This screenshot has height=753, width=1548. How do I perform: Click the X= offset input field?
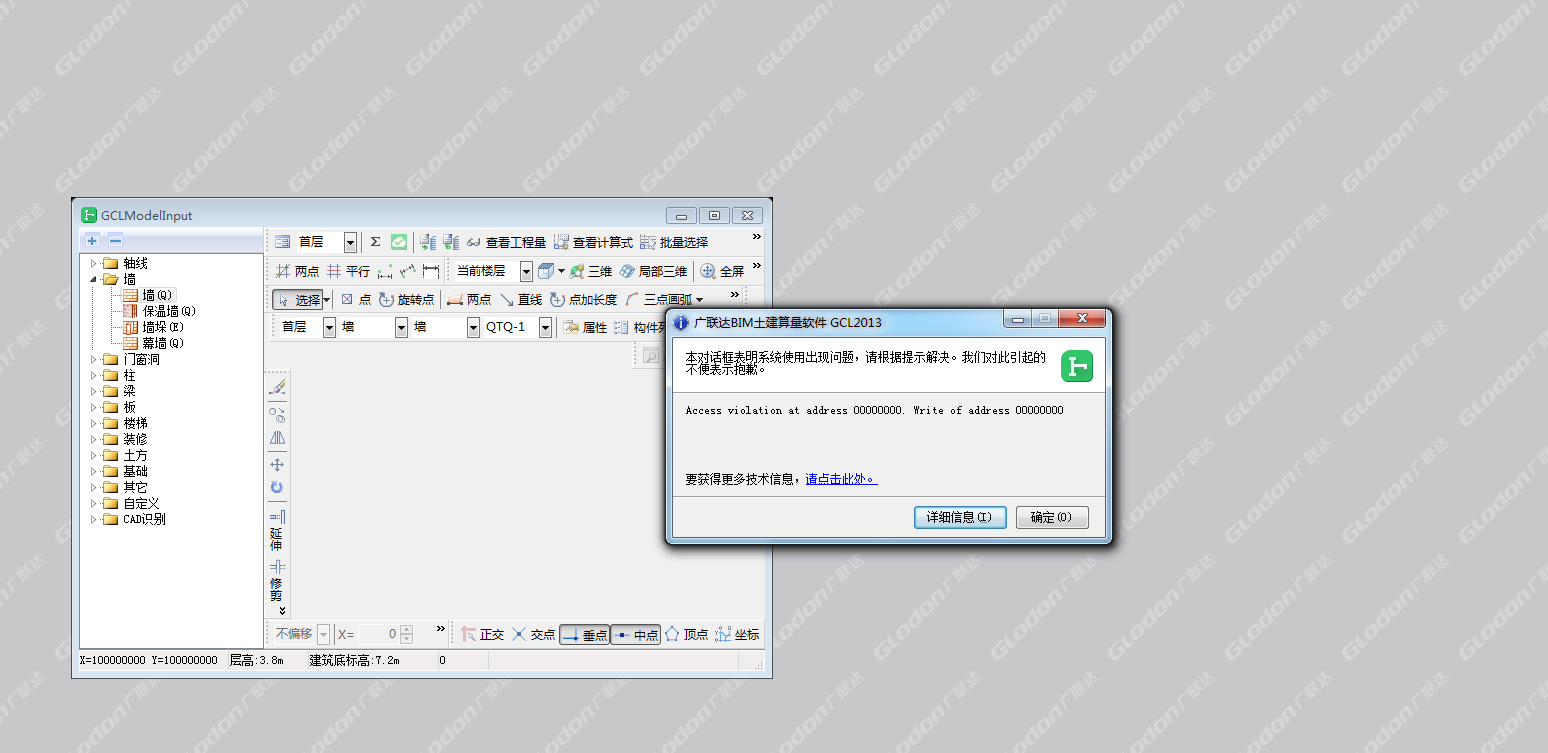coord(379,634)
